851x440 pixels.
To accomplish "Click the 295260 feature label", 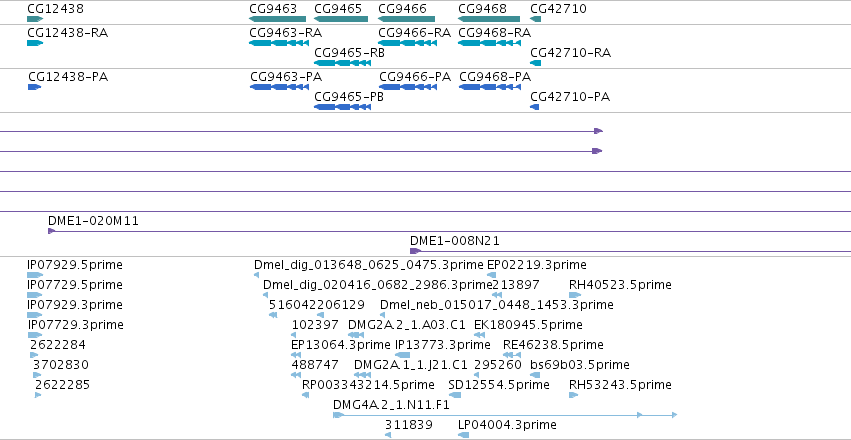I will (498, 365).
